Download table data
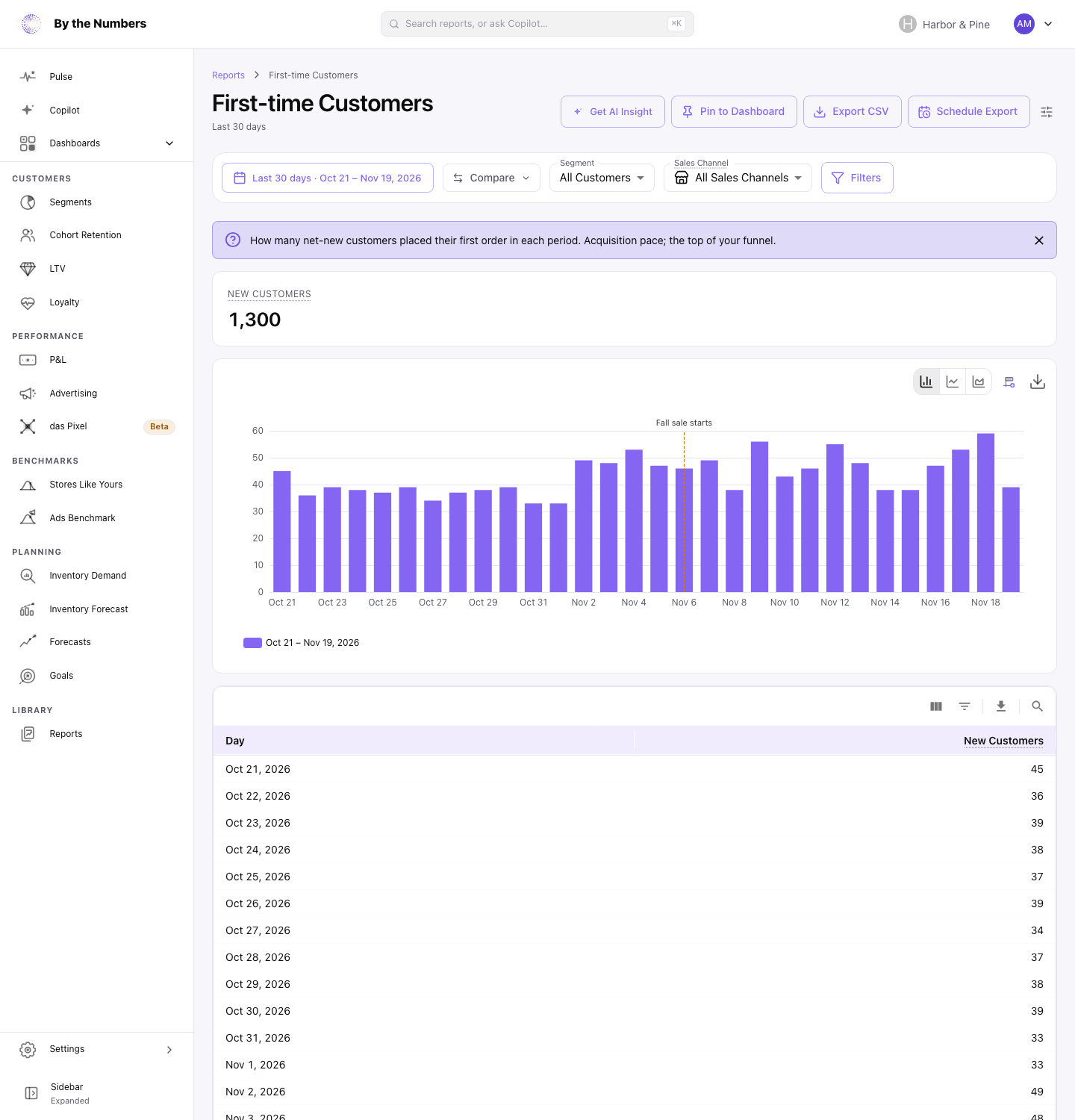This screenshot has height=1120, width=1075. click(x=1001, y=706)
